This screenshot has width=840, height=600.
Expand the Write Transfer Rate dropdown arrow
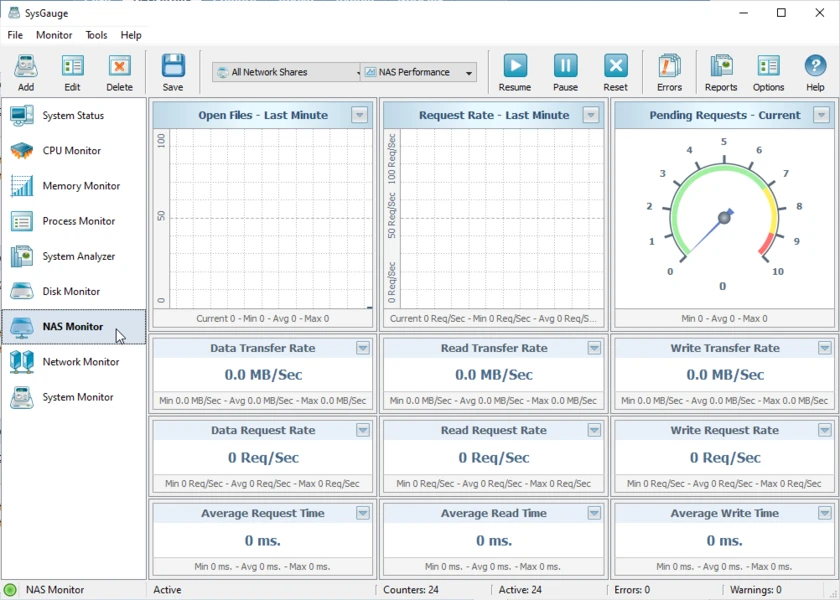tap(825, 348)
